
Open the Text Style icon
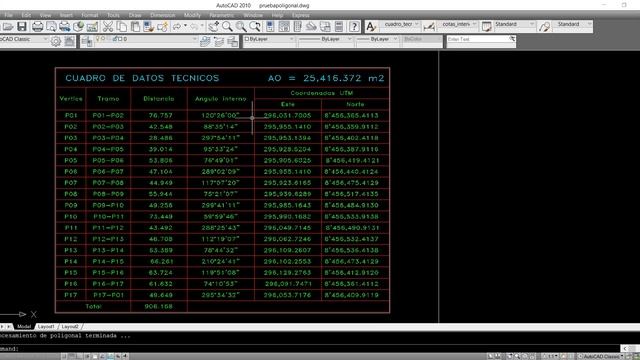point(371,27)
